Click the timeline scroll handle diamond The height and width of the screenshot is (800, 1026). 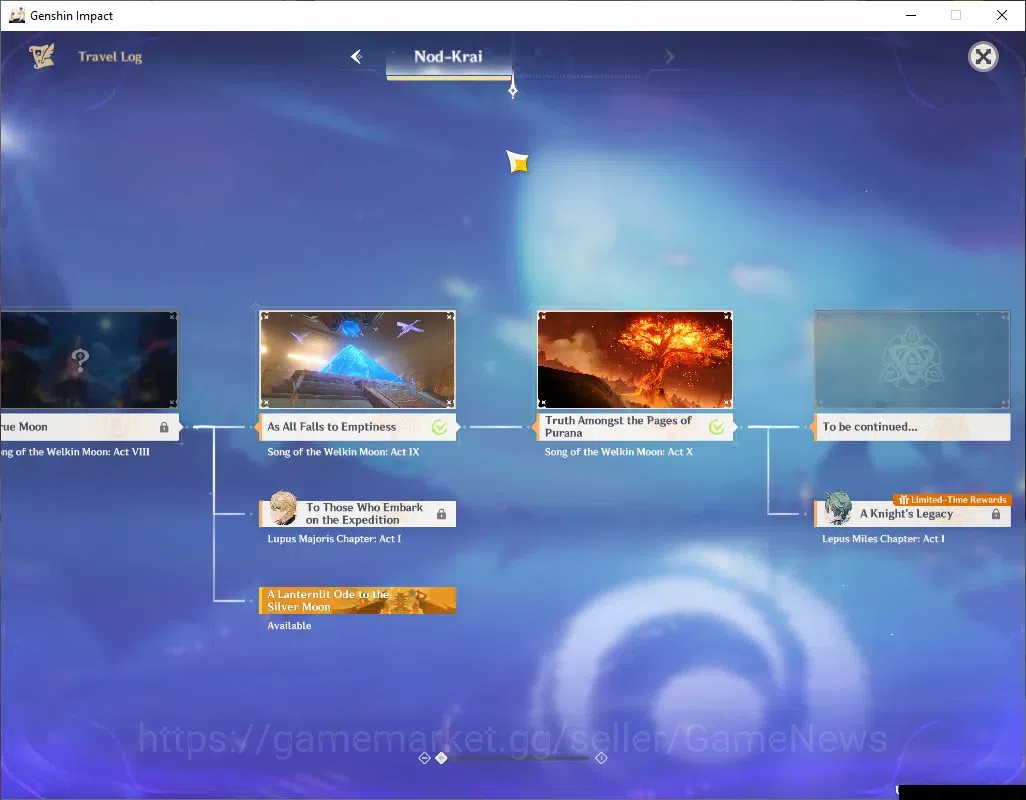tap(442, 757)
